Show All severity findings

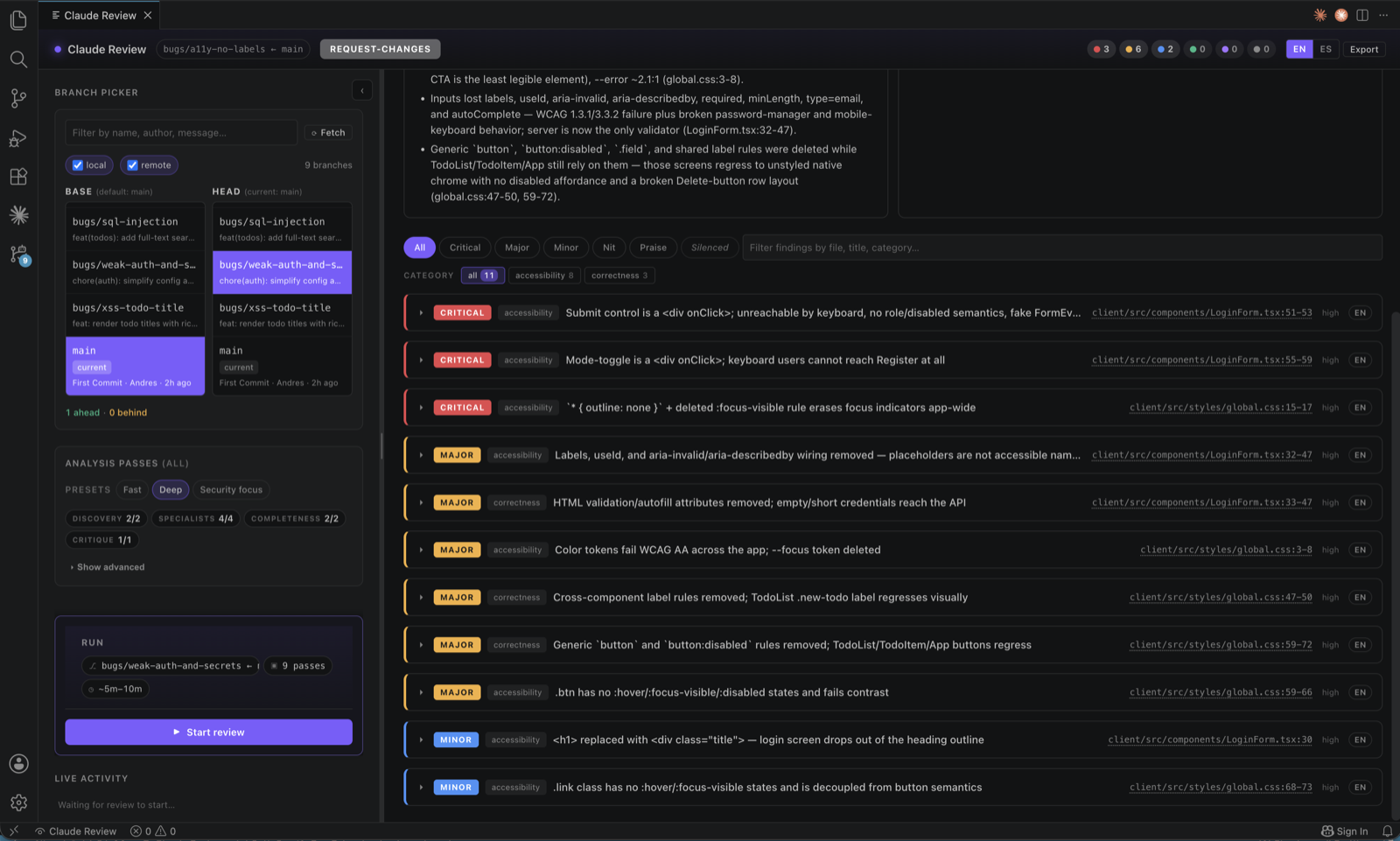coord(420,248)
